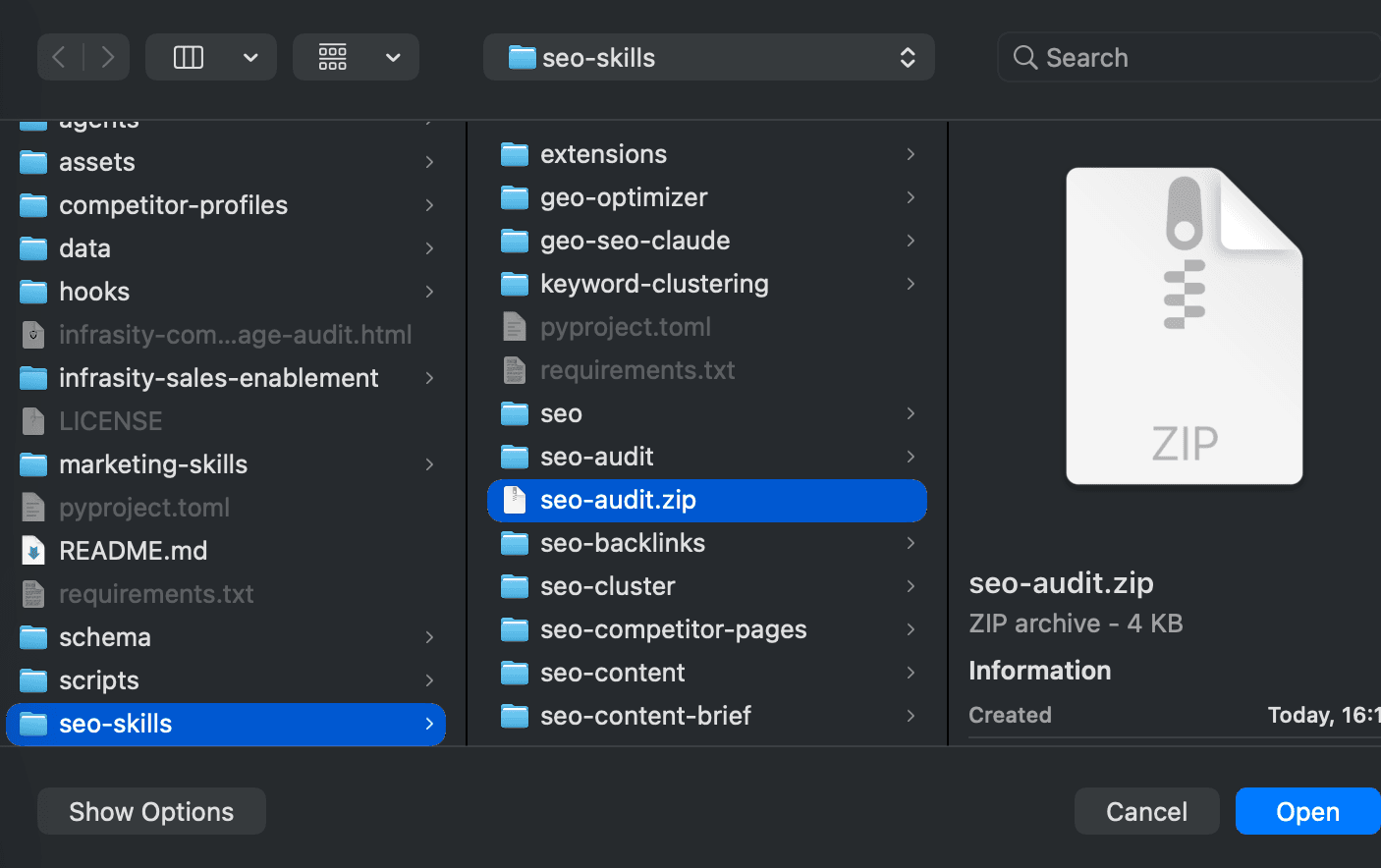Open the seo-skills location popup menu
The width and height of the screenshot is (1381, 868).
709,58
